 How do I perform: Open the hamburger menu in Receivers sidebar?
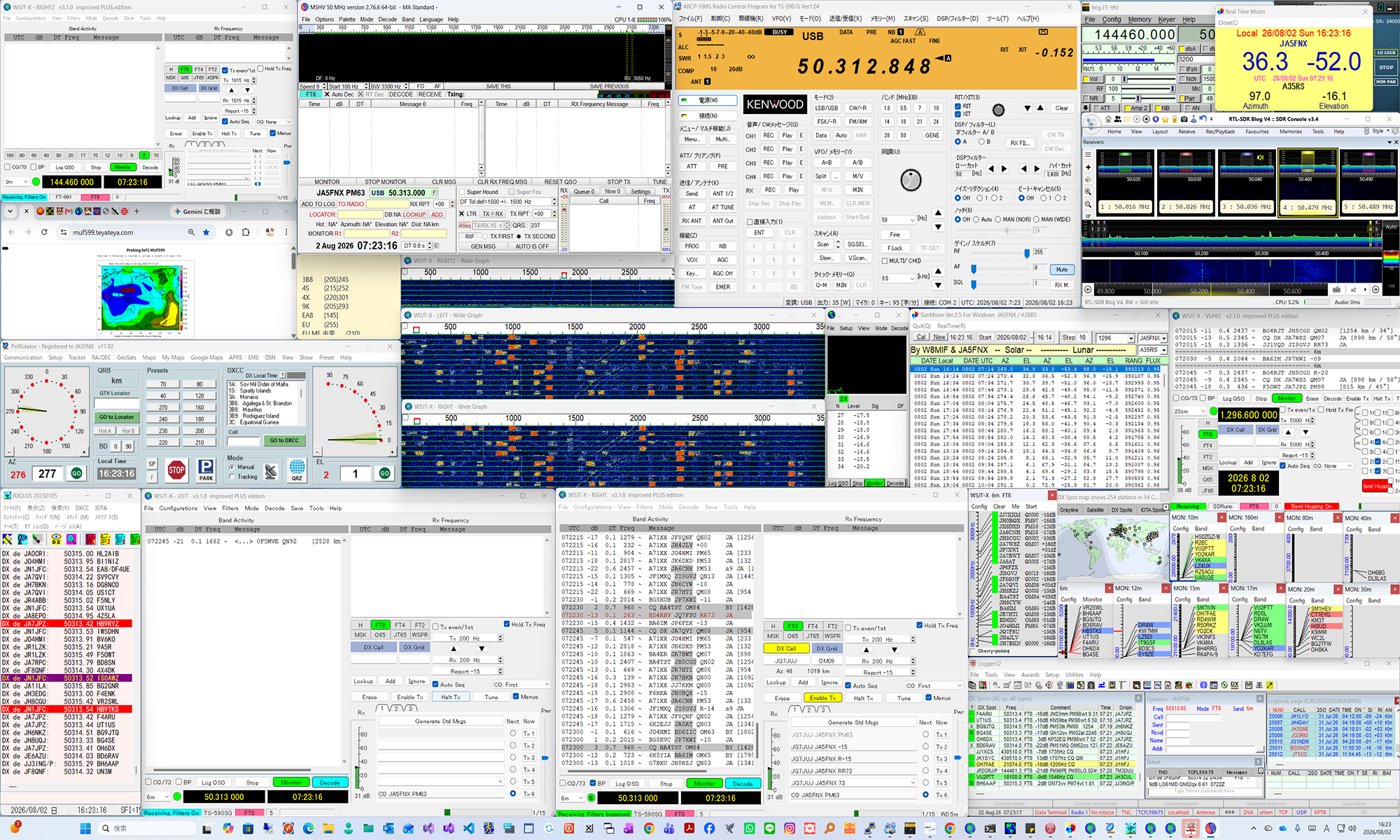1088,154
